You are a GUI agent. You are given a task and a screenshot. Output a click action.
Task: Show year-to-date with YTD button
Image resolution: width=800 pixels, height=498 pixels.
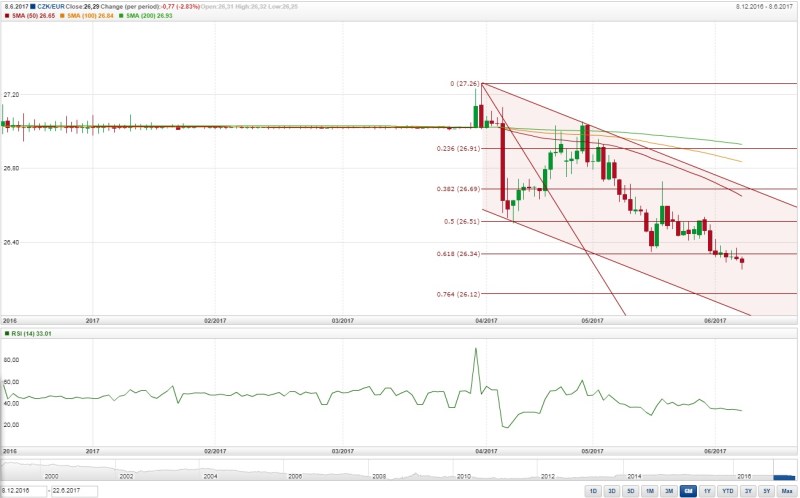click(x=728, y=491)
